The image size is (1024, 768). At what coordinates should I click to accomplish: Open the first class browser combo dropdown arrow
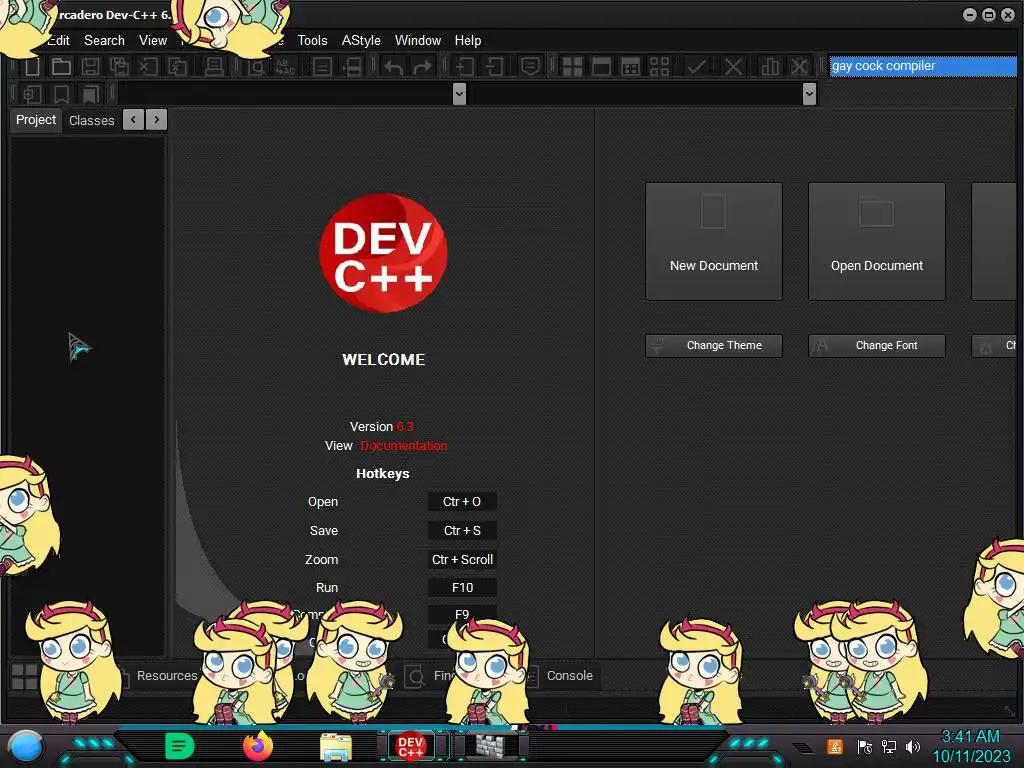[x=459, y=94]
